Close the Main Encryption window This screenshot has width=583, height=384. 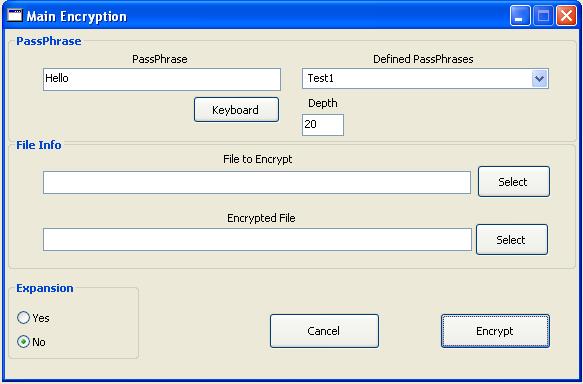pyautogui.click(x=566, y=16)
